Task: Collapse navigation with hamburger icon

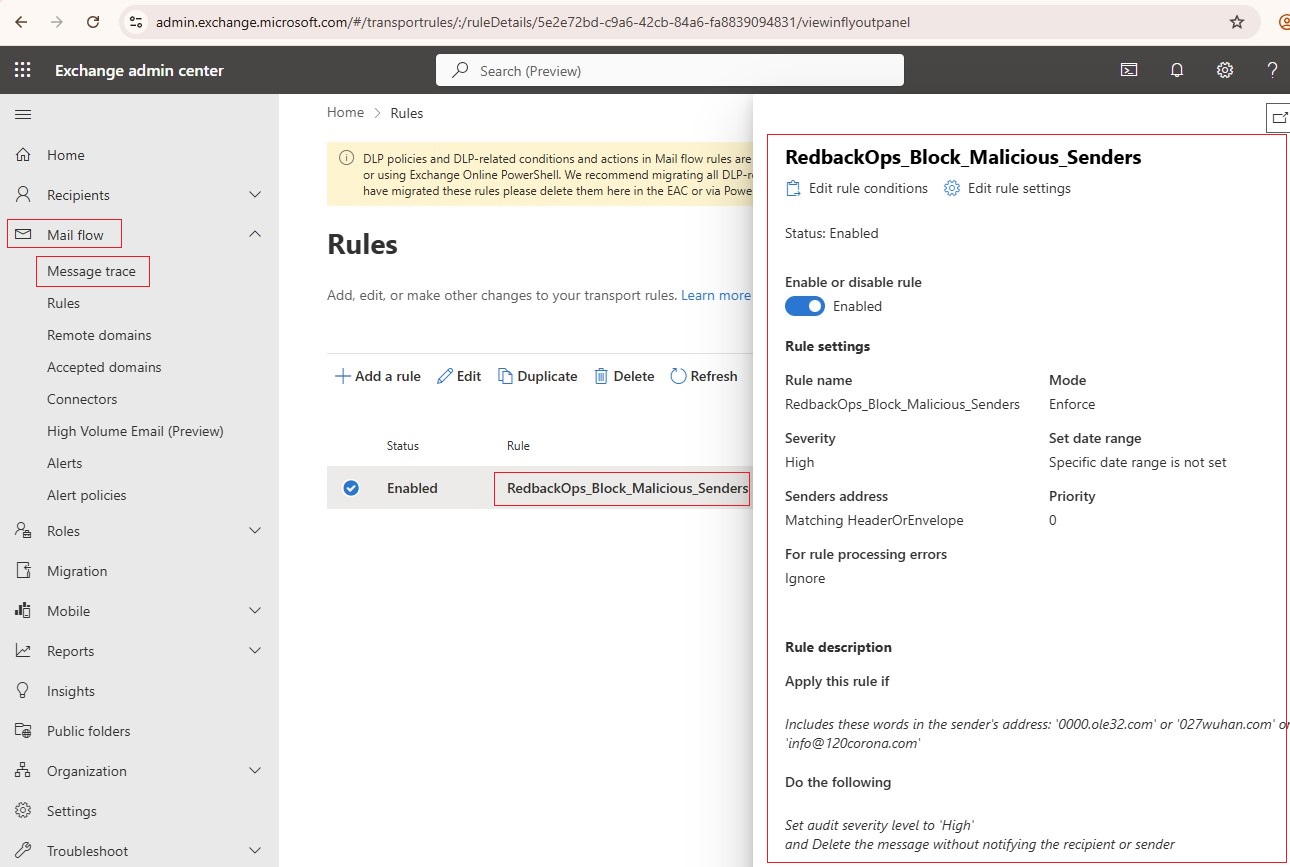Action: click(22, 114)
